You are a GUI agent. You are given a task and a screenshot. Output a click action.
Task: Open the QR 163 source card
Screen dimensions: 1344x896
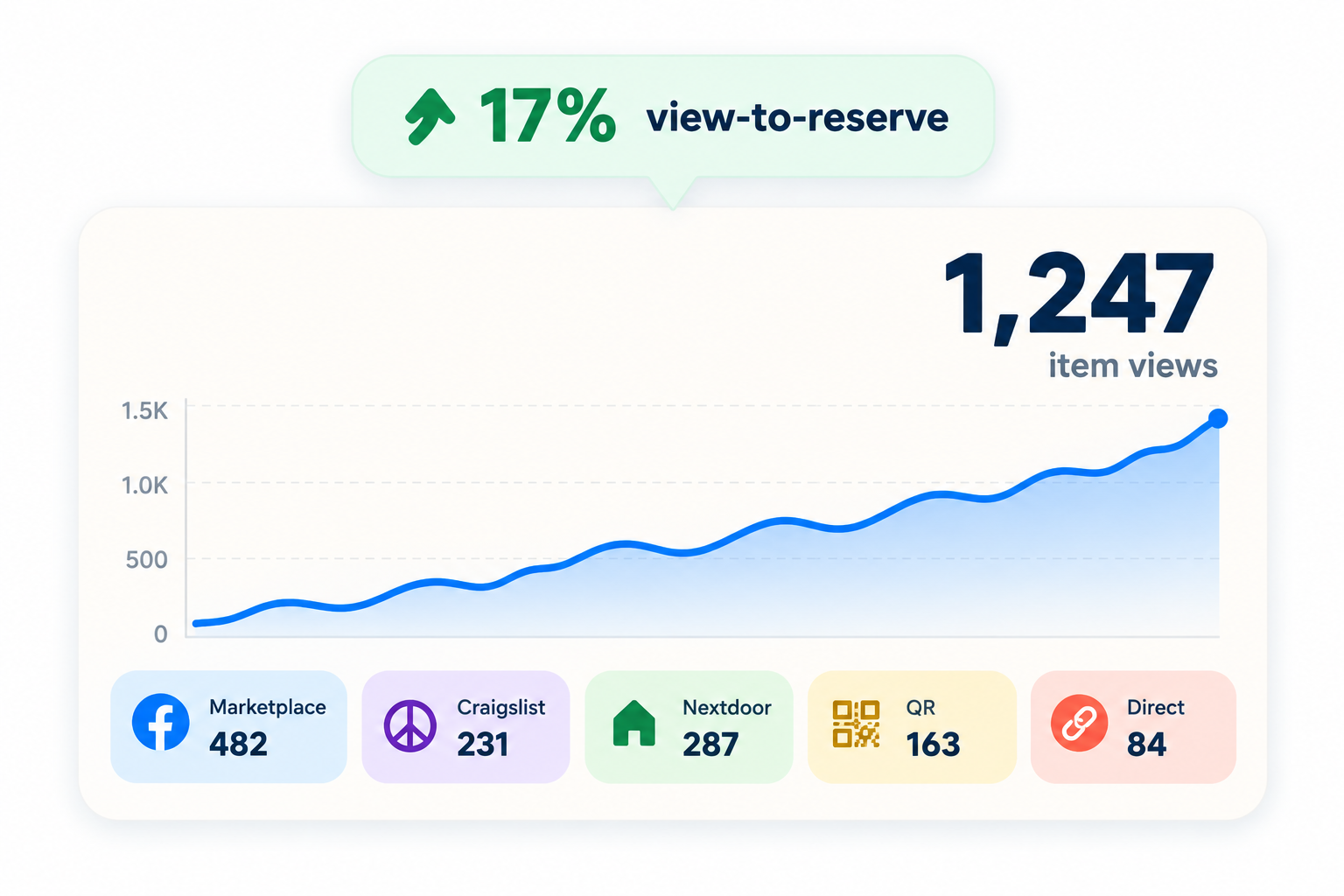[912, 727]
